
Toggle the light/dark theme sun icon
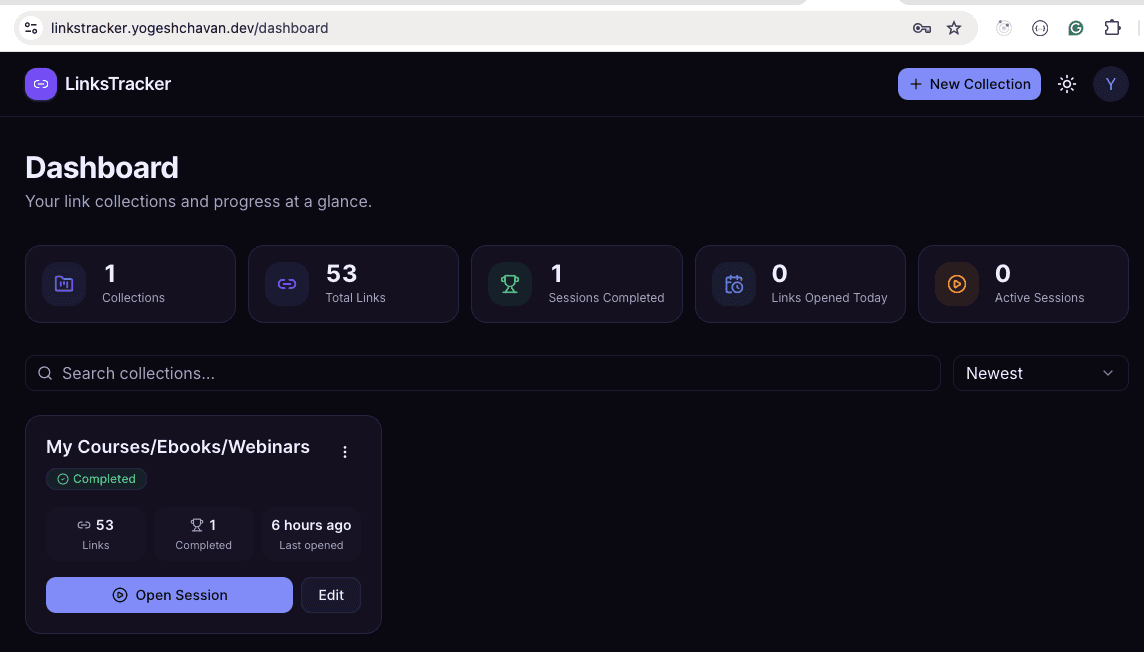click(1067, 84)
